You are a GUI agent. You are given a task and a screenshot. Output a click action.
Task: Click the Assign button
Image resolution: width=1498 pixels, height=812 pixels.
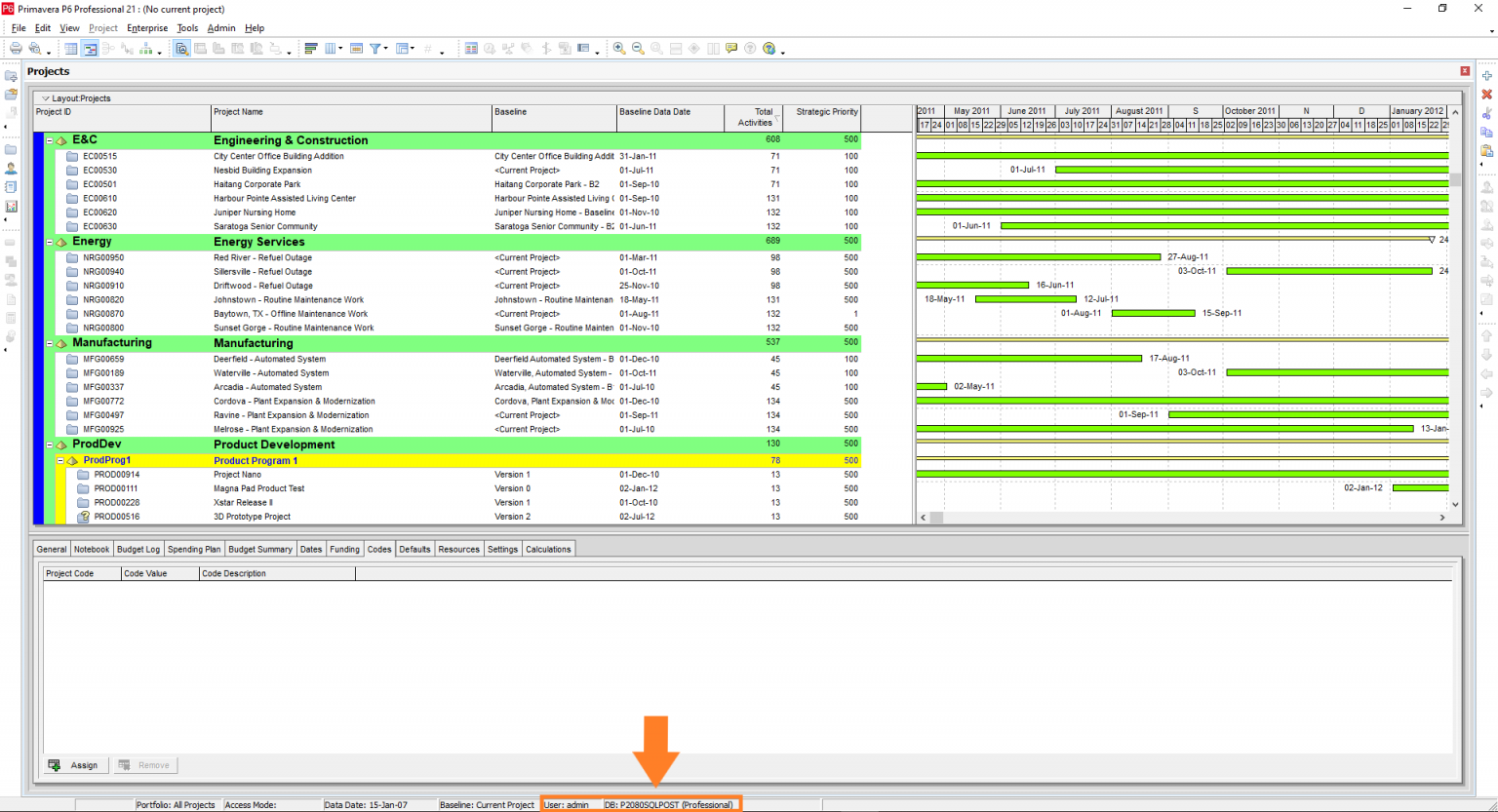point(74,764)
